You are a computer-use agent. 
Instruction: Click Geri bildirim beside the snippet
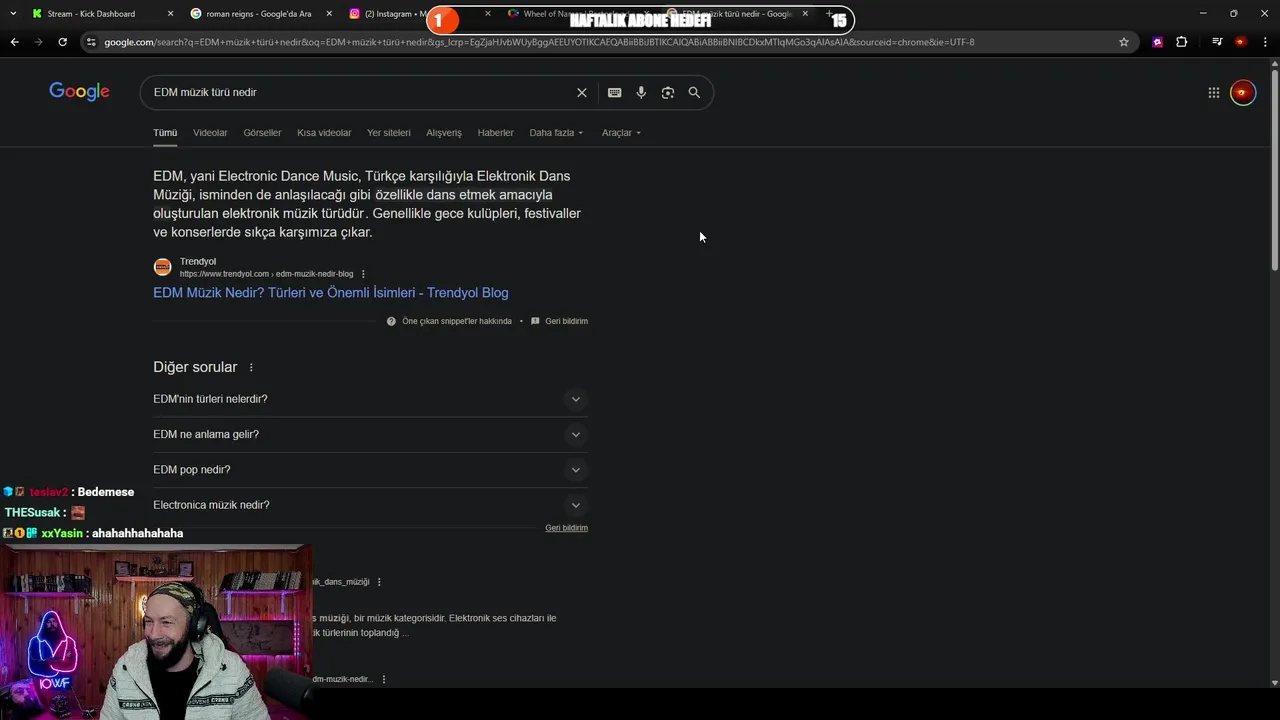coord(566,321)
